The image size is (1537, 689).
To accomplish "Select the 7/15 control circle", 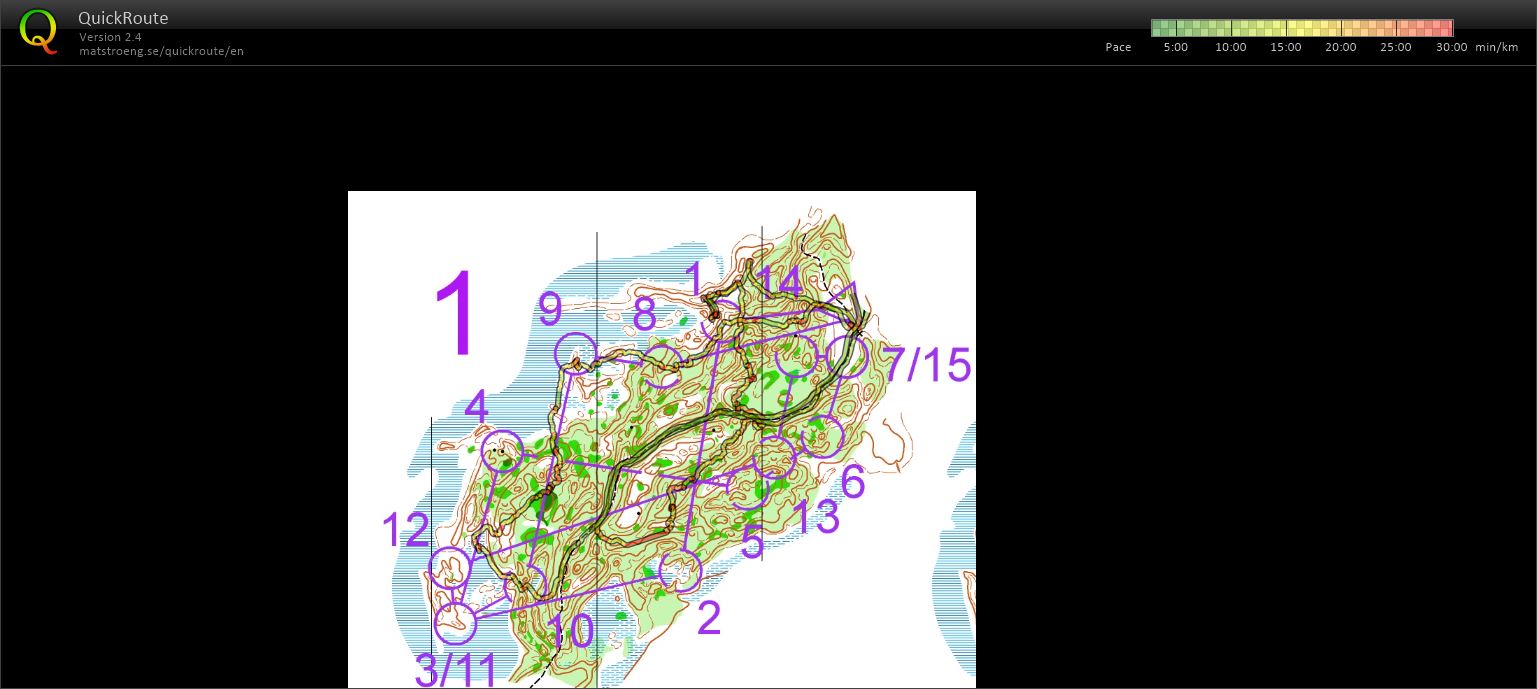I will click(x=848, y=357).
